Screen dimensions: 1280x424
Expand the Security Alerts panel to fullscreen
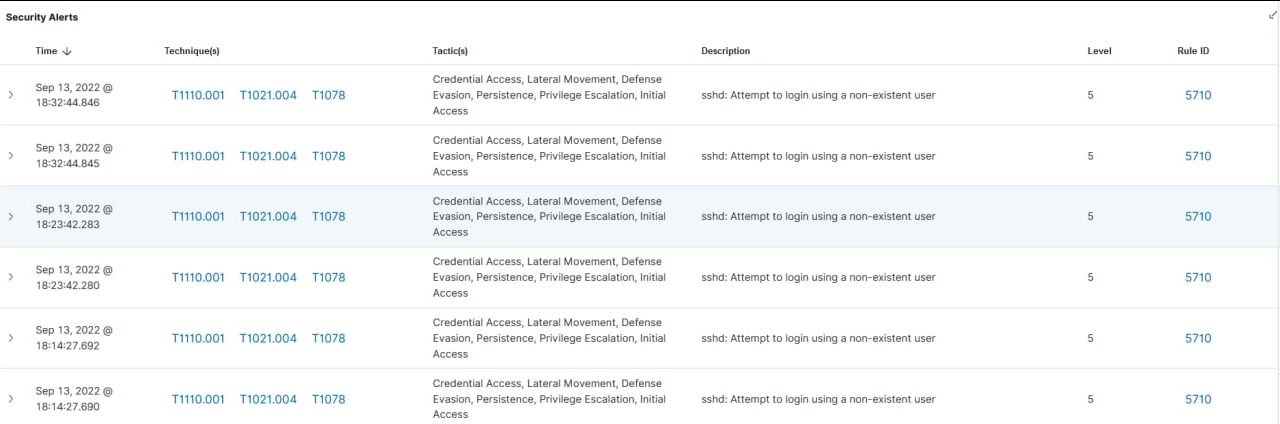[x=1272, y=16]
